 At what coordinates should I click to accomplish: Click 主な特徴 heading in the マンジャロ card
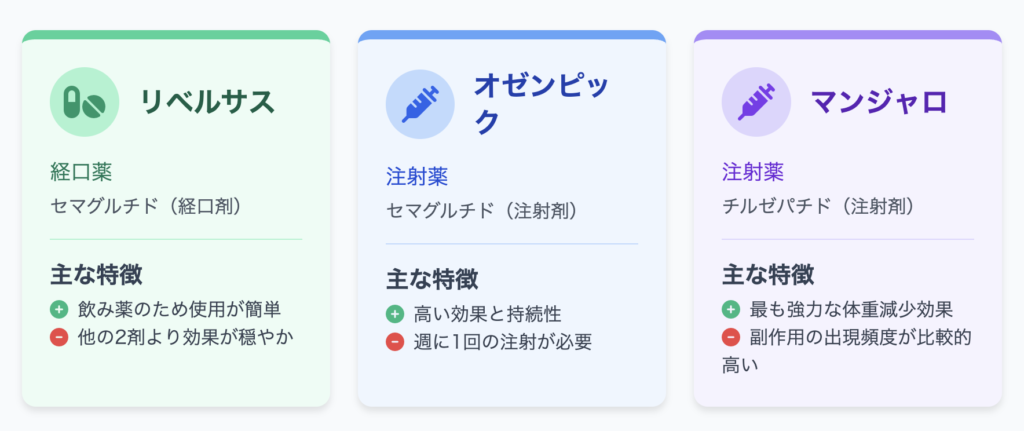tap(768, 275)
